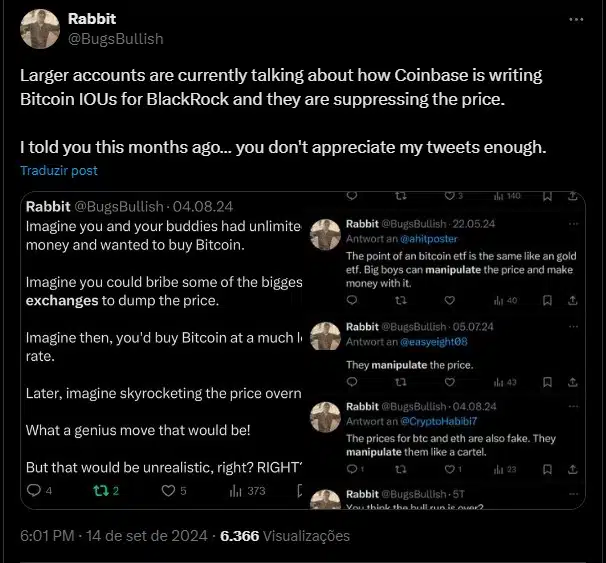Click the Rabbit profile avatar at top

click(39, 29)
